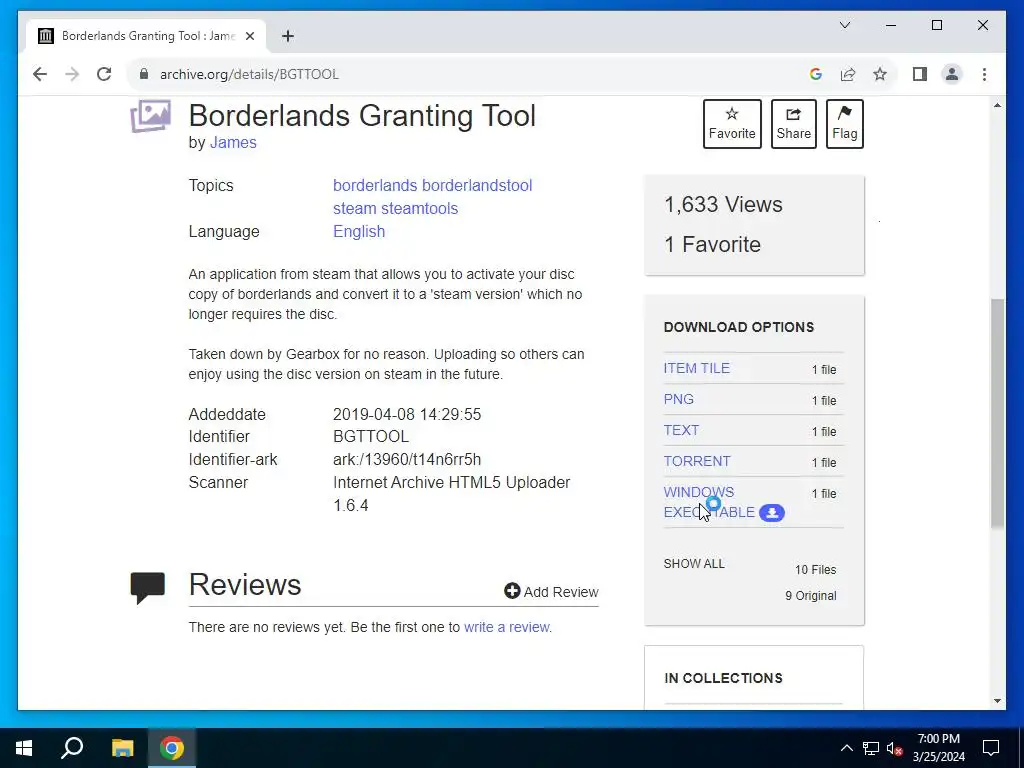Click the network icon in system tray
The width and height of the screenshot is (1024, 768).
(x=871, y=748)
